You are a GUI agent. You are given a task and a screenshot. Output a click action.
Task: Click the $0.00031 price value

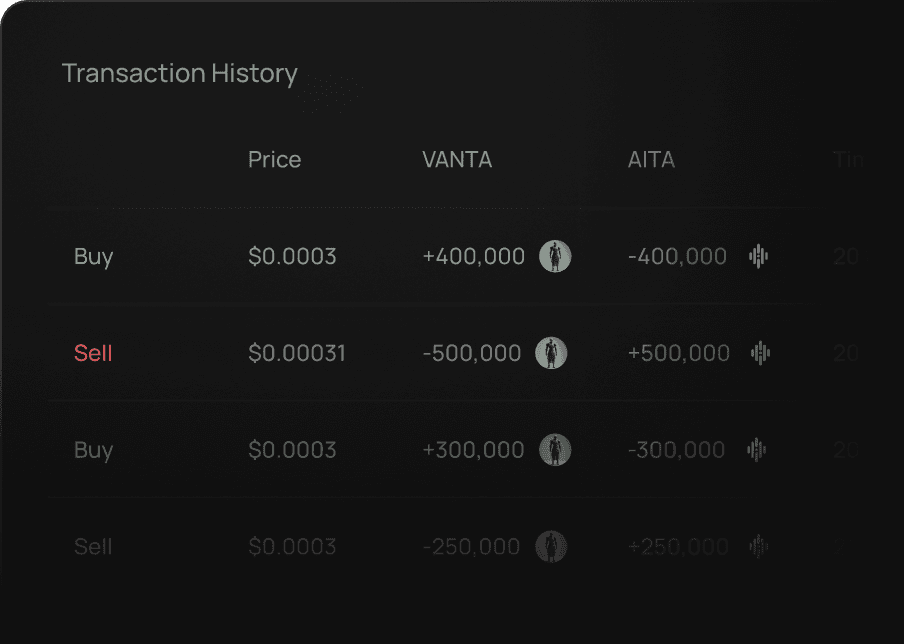coord(297,353)
